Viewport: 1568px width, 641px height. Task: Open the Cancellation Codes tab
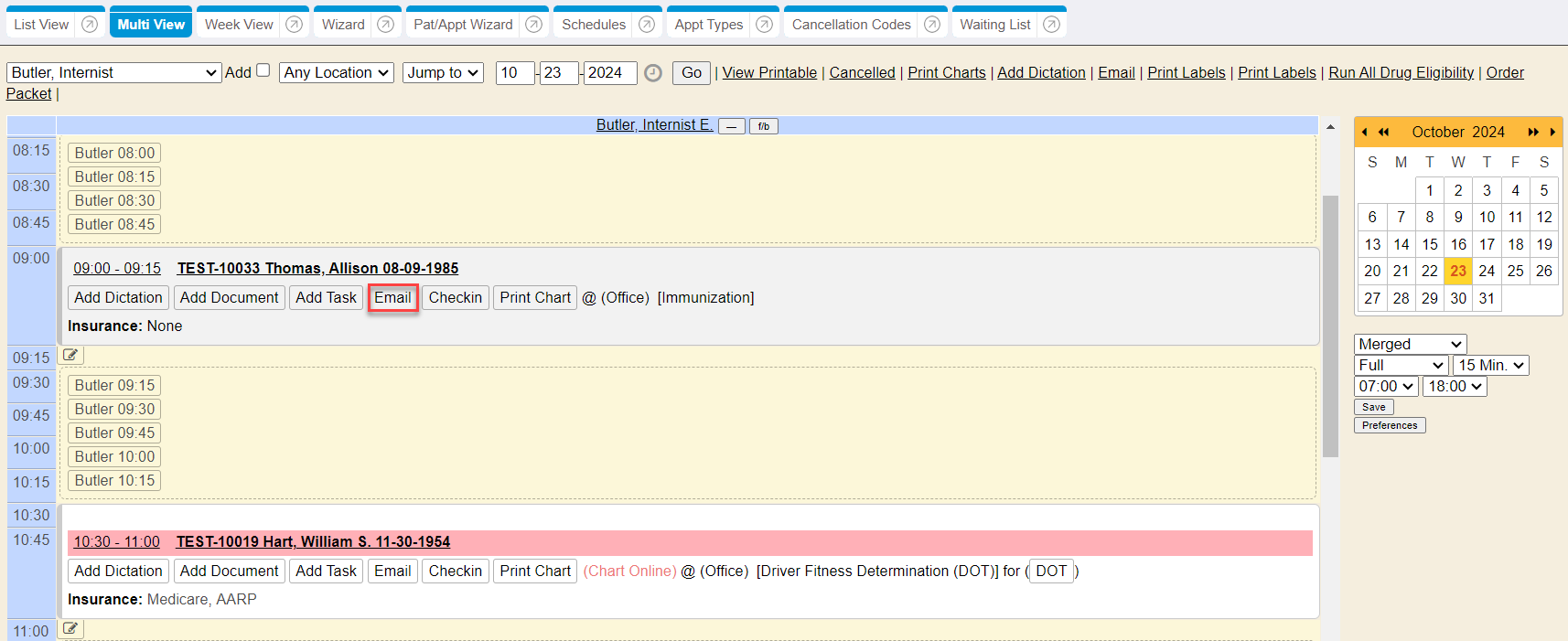coord(851,25)
